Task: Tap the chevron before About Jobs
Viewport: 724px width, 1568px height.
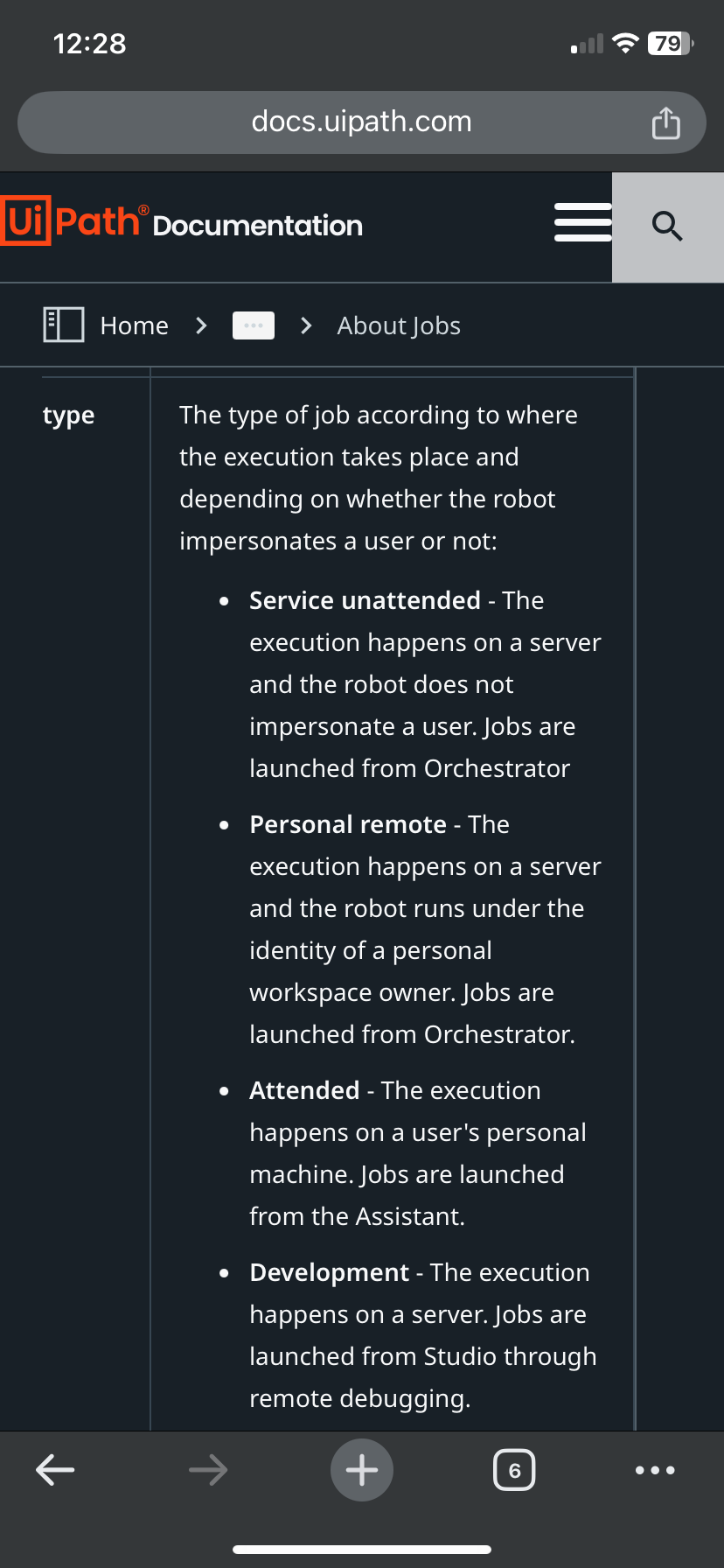Action: (x=305, y=325)
